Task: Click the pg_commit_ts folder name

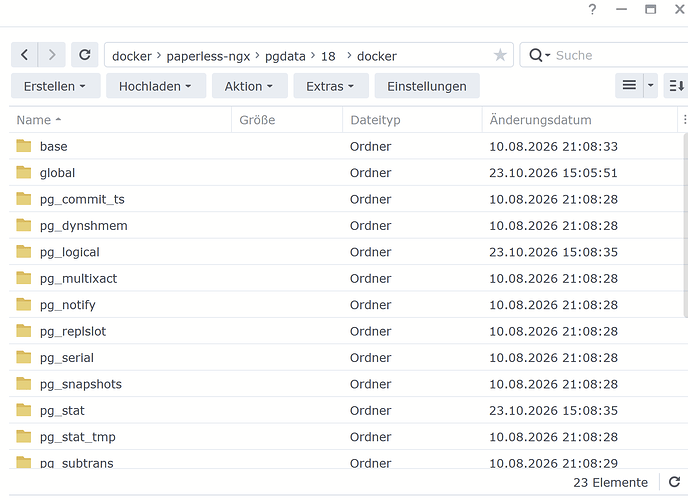Action: coord(82,200)
